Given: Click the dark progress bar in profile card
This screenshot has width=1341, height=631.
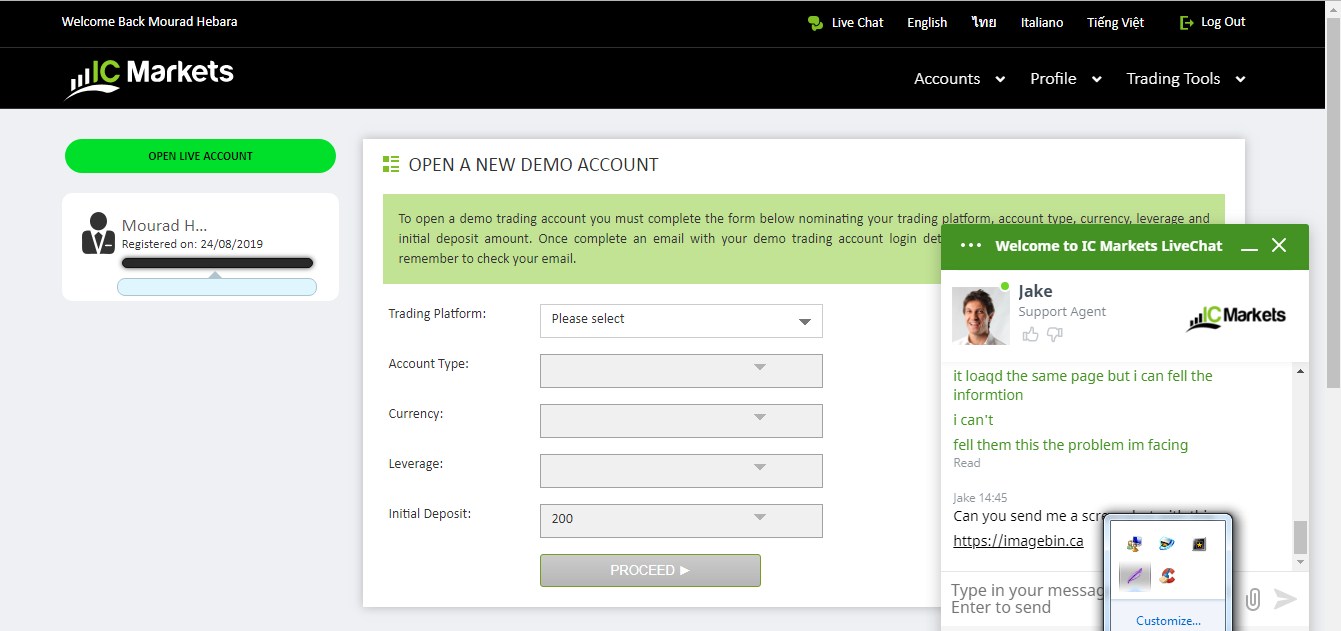Looking at the screenshot, I should pyautogui.click(x=217, y=263).
